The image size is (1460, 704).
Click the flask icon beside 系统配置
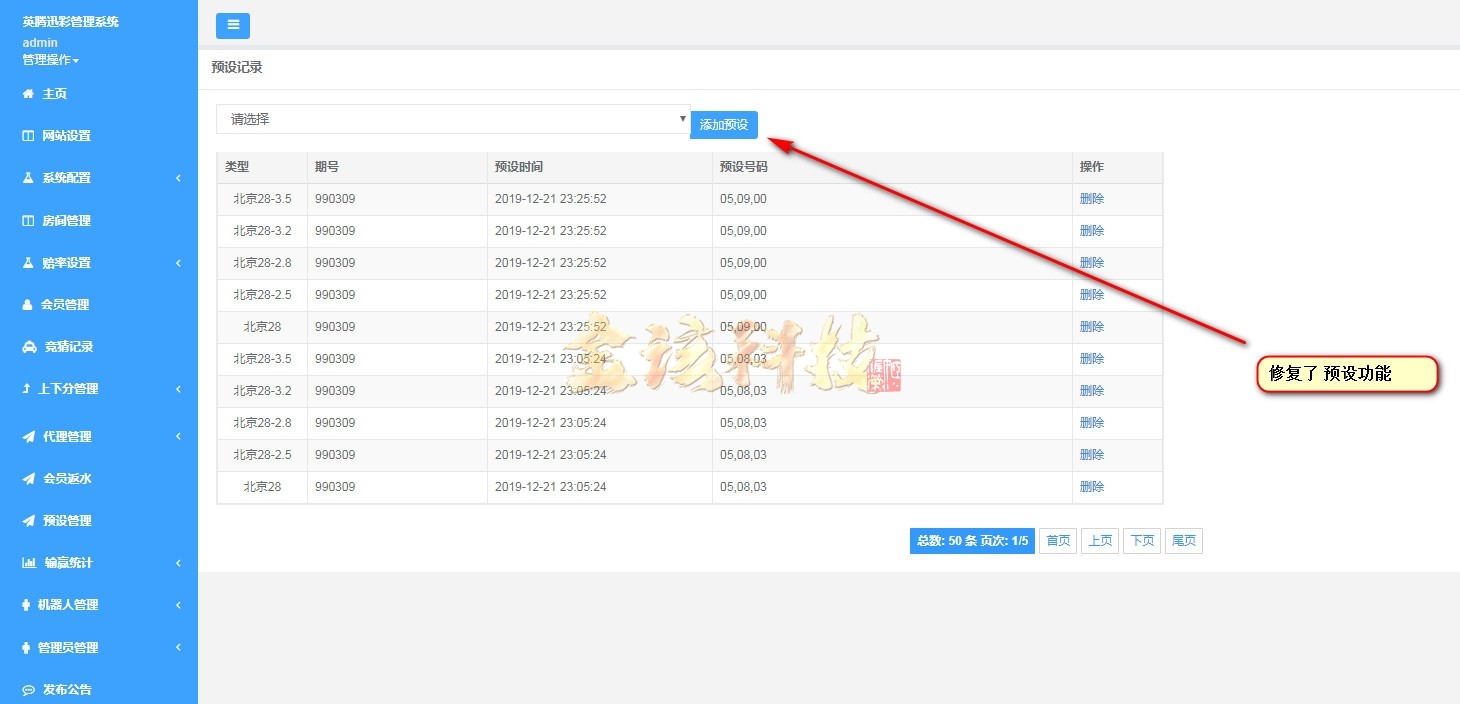[x=28, y=178]
